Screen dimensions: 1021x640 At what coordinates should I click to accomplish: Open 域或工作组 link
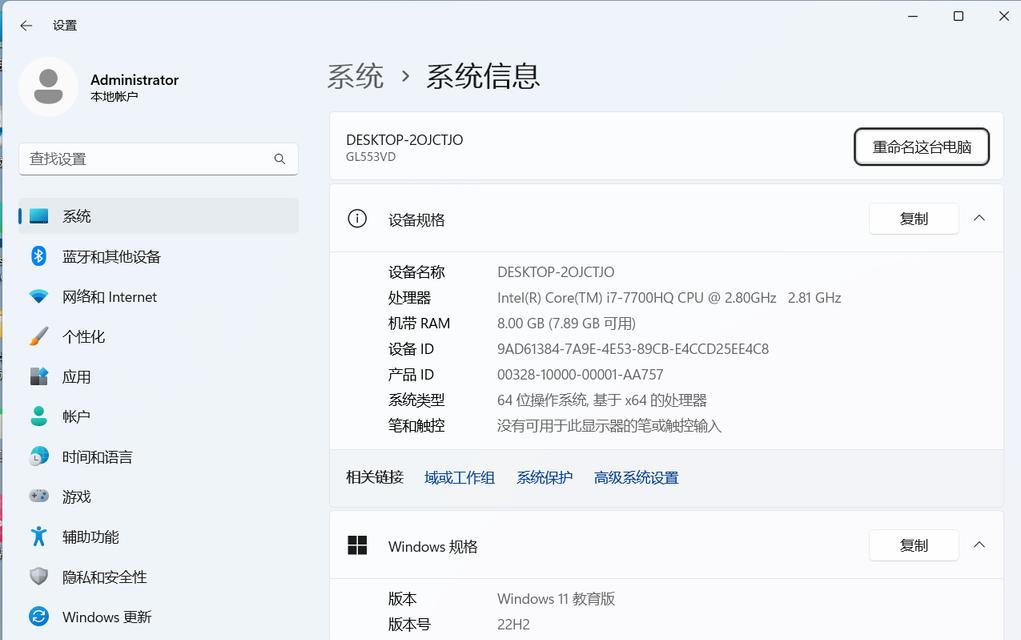point(459,478)
